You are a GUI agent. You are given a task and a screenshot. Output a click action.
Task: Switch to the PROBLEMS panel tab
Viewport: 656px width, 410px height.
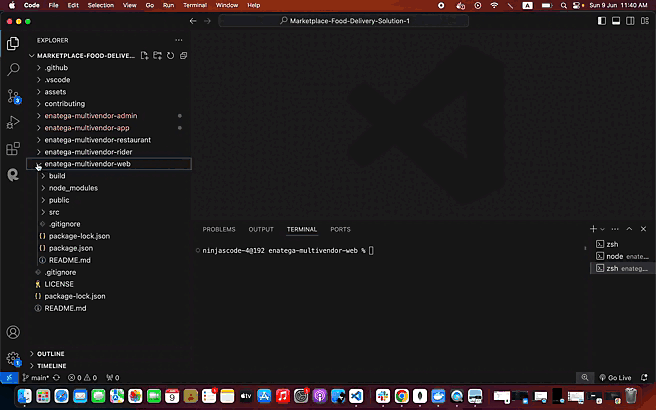[x=219, y=229]
